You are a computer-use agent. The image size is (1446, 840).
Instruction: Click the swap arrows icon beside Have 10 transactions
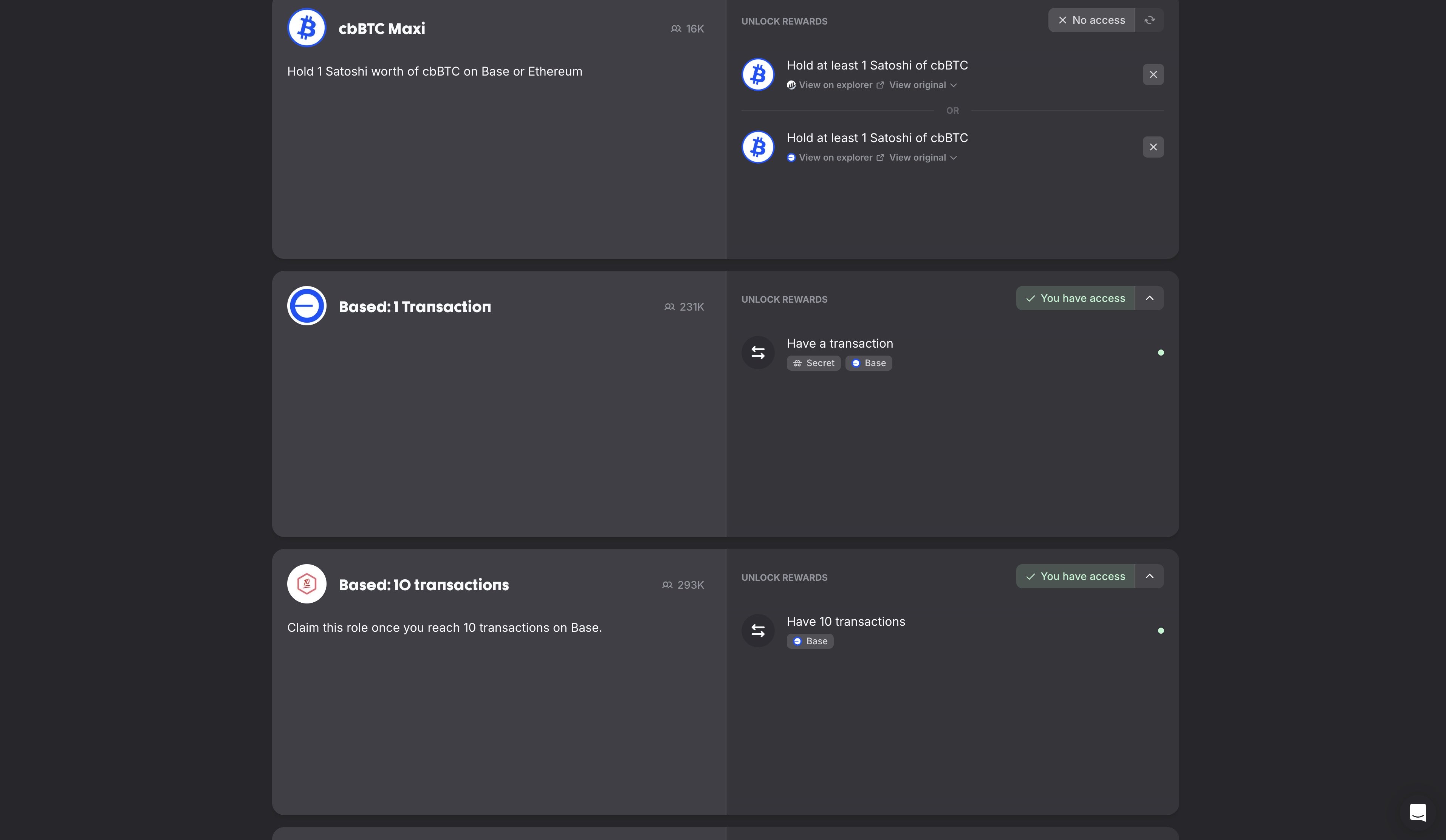click(758, 631)
